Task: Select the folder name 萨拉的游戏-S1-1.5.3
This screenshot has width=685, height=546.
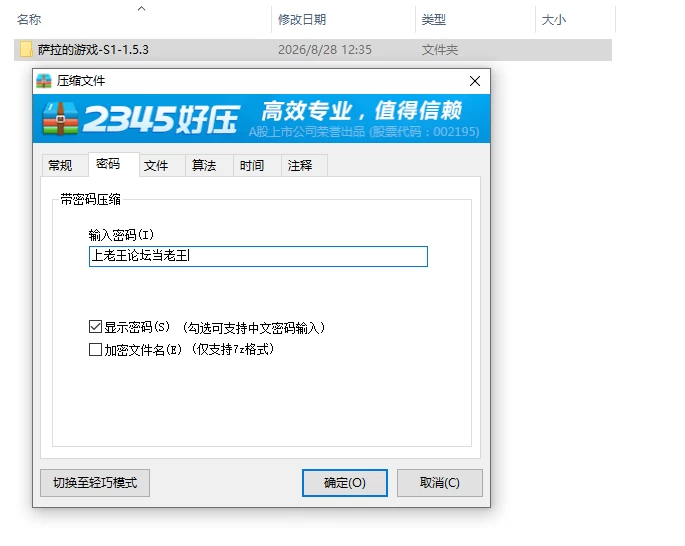Action: point(93,50)
